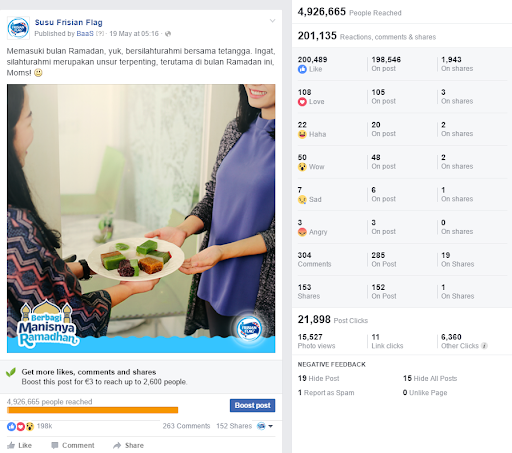This screenshot has height=453, width=512.
Task: Open the post options chevron menu
Action: (x=272, y=21)
